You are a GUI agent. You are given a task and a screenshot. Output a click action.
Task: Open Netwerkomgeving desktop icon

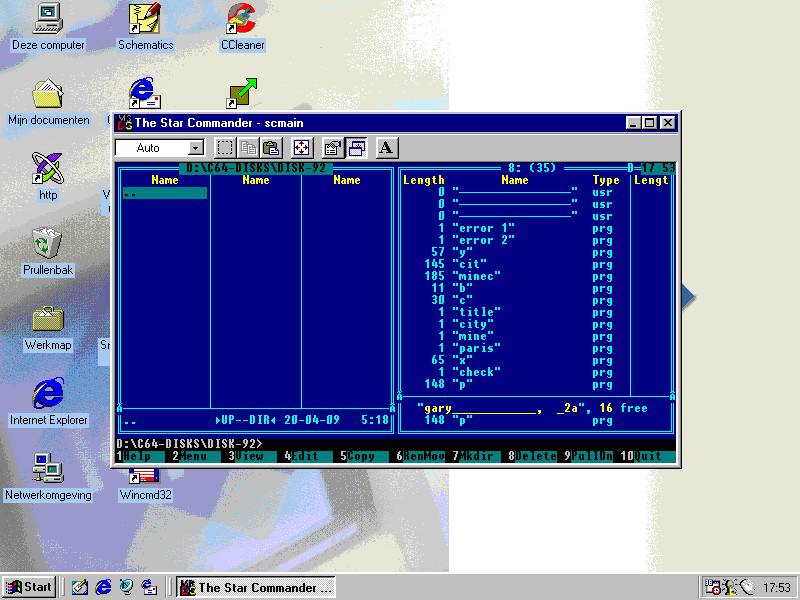click(48, 477)
